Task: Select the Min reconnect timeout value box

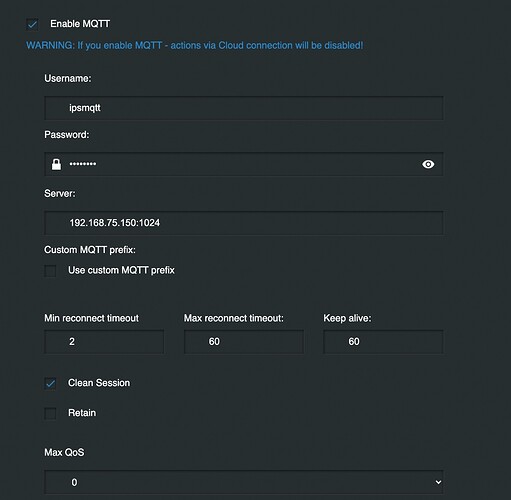Action: point(104,342)
